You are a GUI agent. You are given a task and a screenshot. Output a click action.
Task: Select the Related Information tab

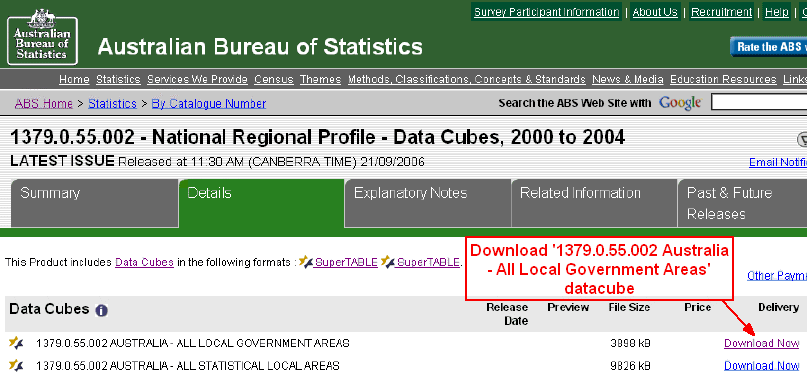click(x=594, y=203)
